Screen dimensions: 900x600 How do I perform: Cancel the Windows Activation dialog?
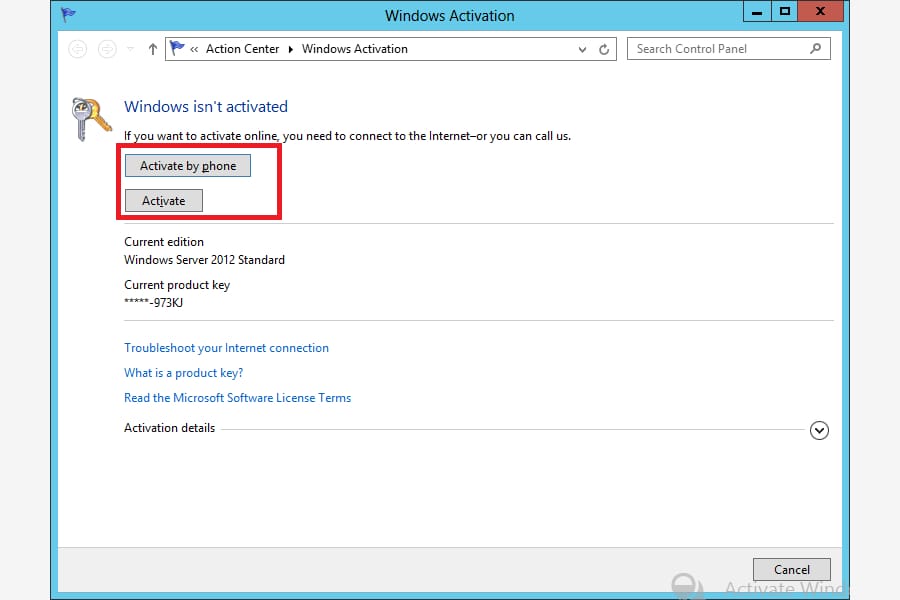792,570
